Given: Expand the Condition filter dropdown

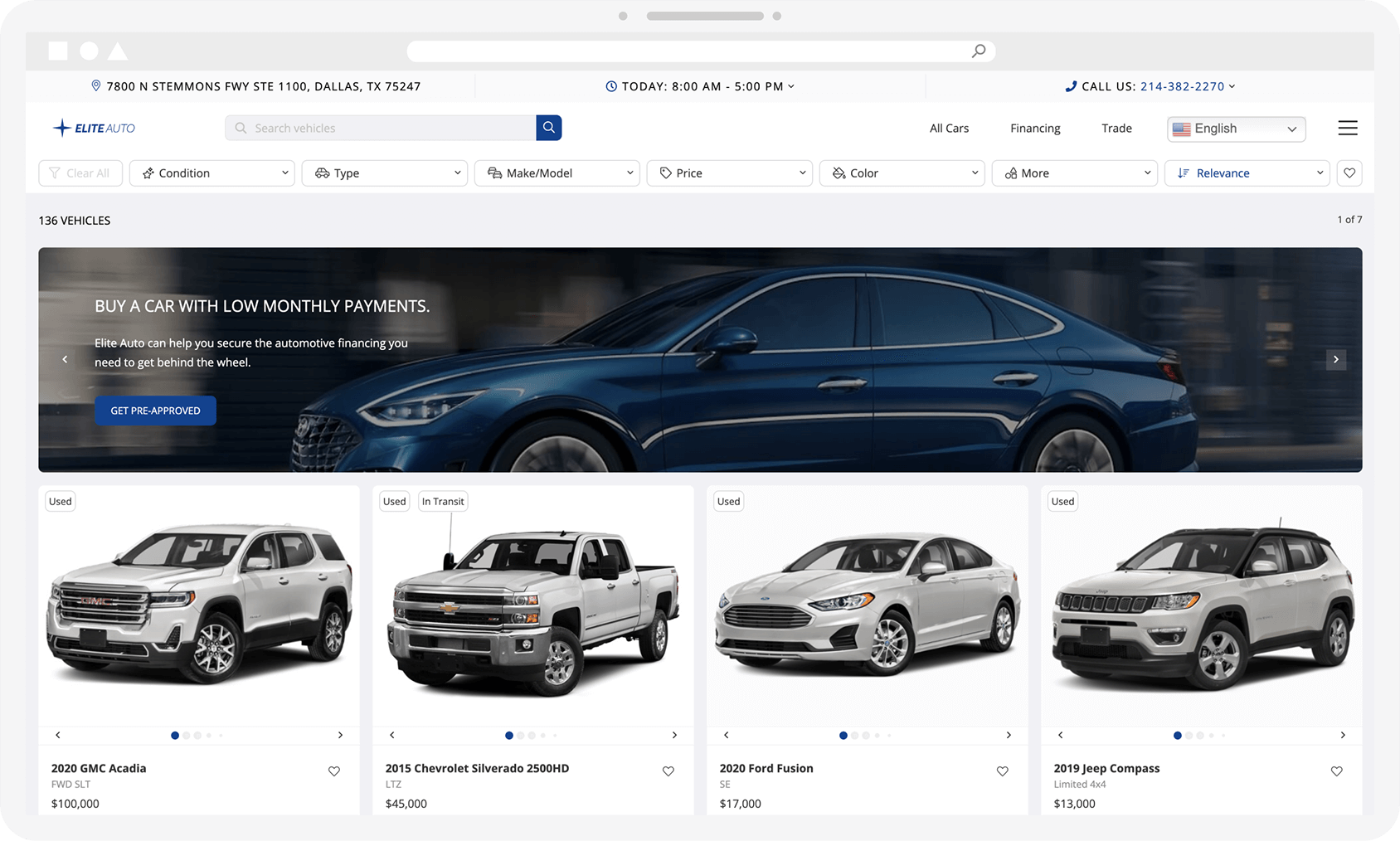Looking at the screenshot, I should click(212, 173).
